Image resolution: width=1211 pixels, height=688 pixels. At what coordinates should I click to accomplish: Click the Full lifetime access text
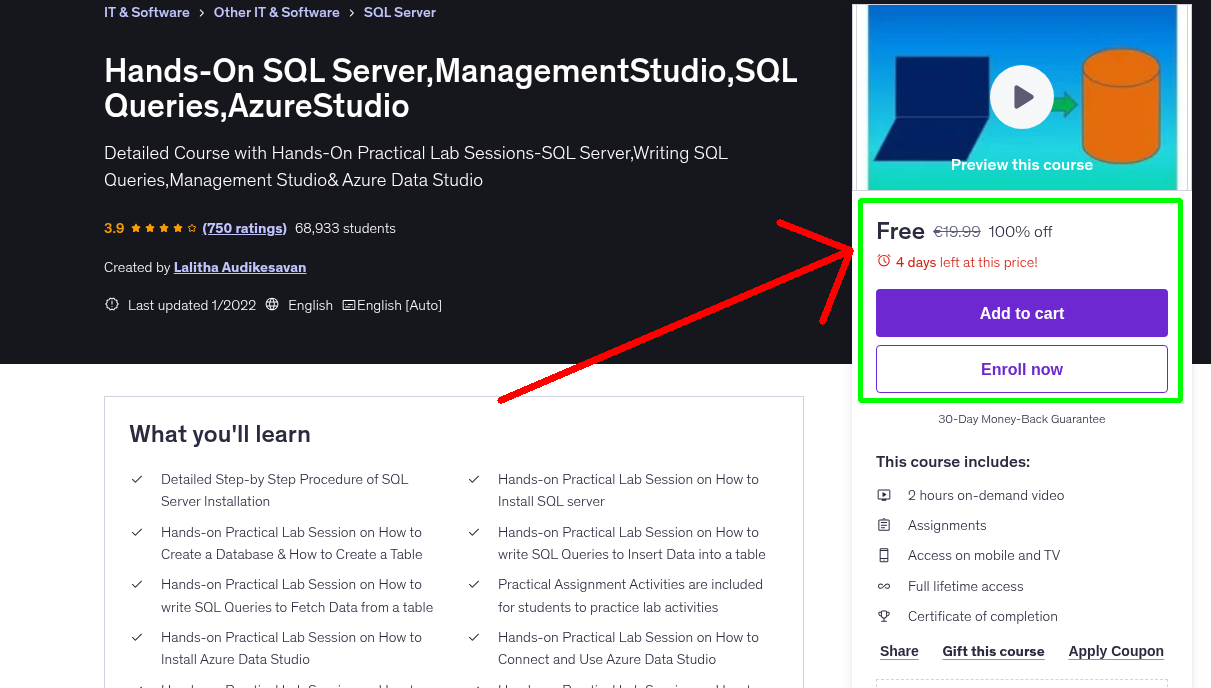pyautogui.click(x=966, y=586)
